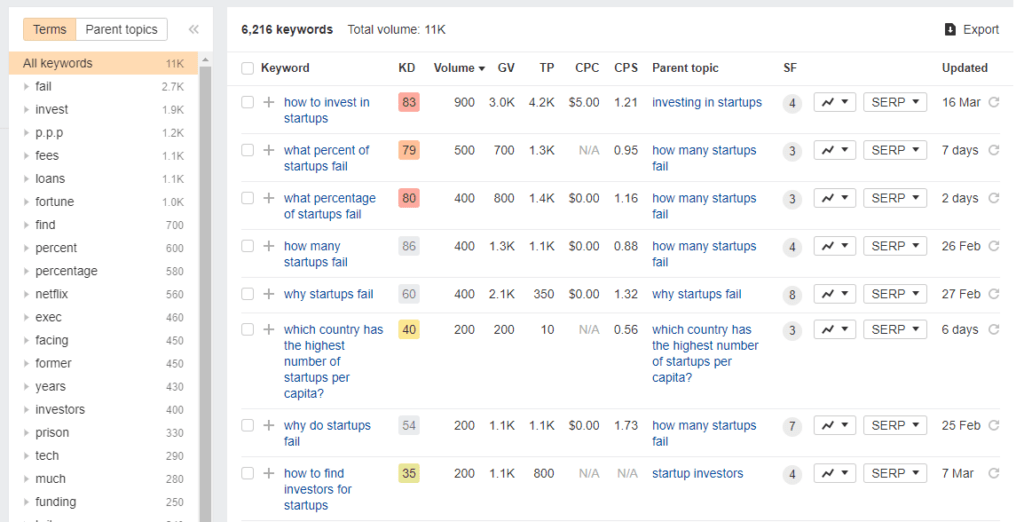Click the KD 83 difficulty badge

(408, 102)
